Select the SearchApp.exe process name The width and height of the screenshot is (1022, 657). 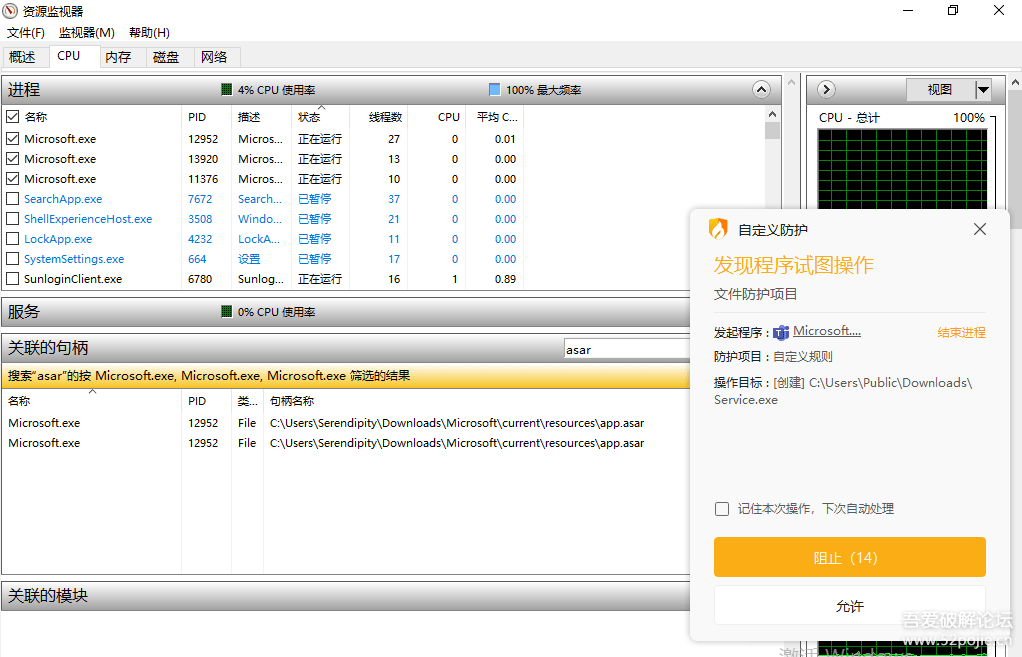(63, 199)
